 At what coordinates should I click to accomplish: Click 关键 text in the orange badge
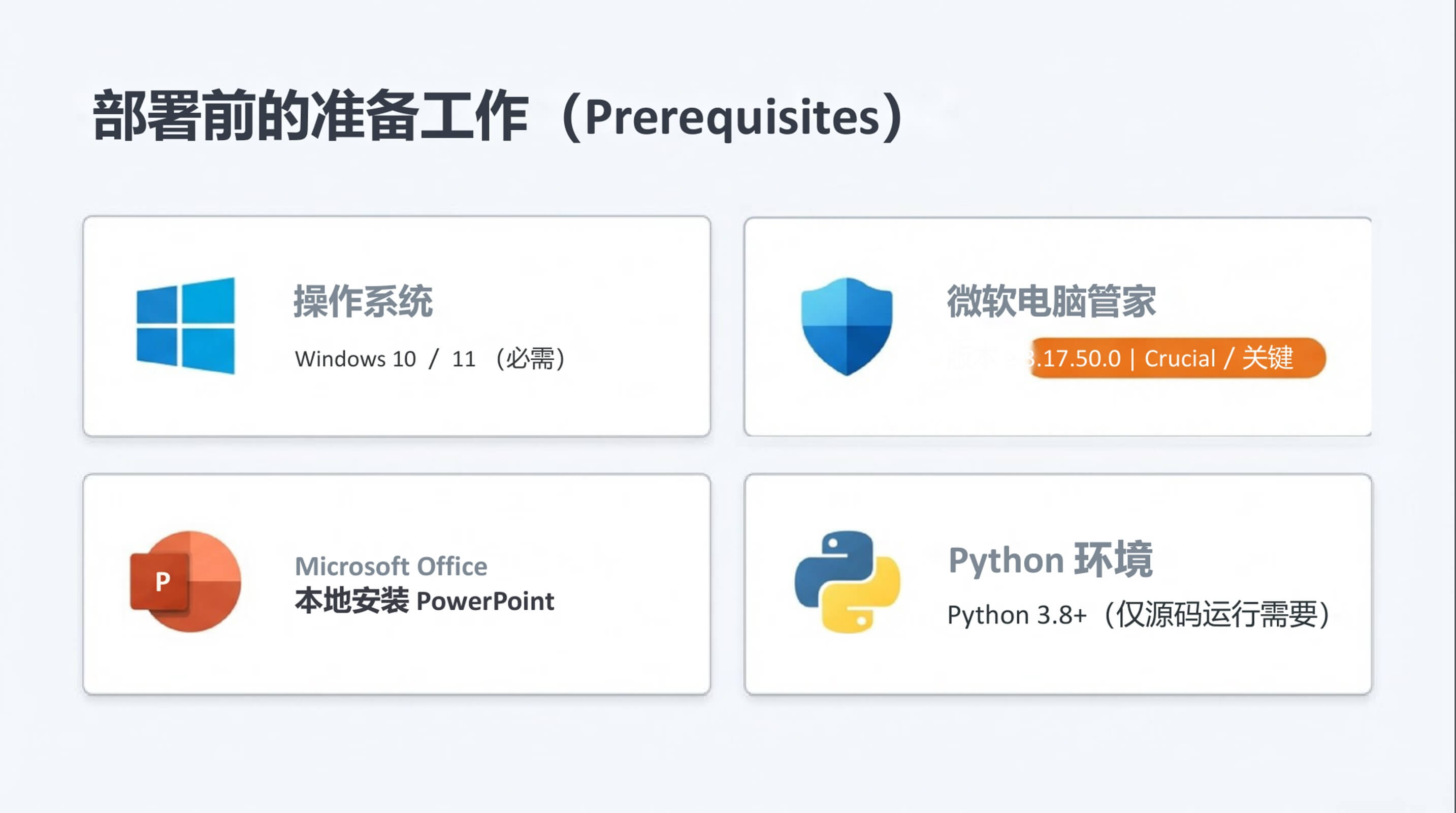point(1267,358)
